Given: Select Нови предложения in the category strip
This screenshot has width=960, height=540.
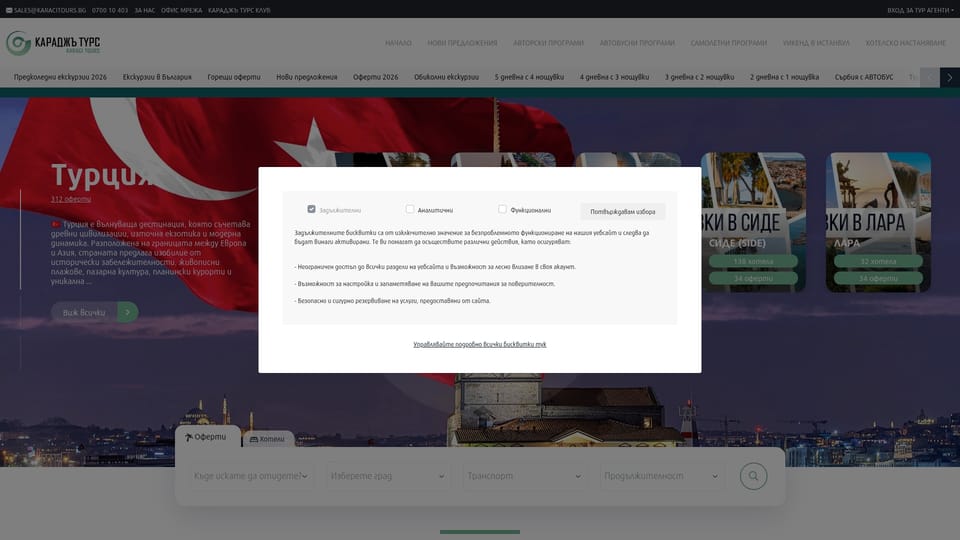Looking at the screenshot, I should click(307, 77).
